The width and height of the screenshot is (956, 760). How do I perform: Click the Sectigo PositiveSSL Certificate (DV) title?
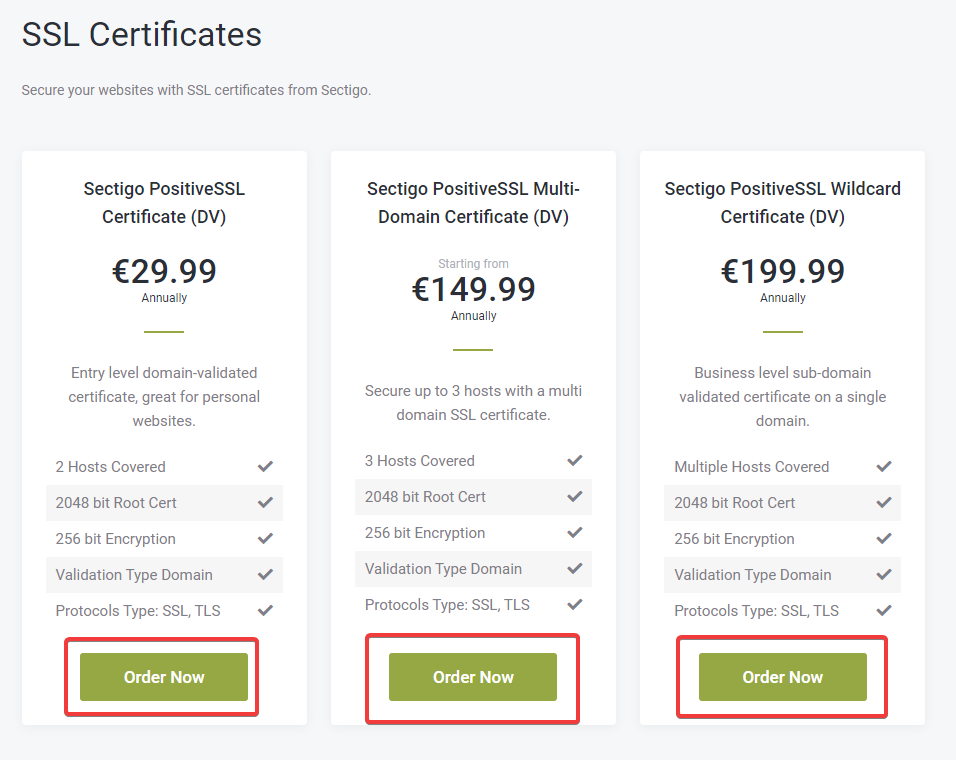click(164, 202)
